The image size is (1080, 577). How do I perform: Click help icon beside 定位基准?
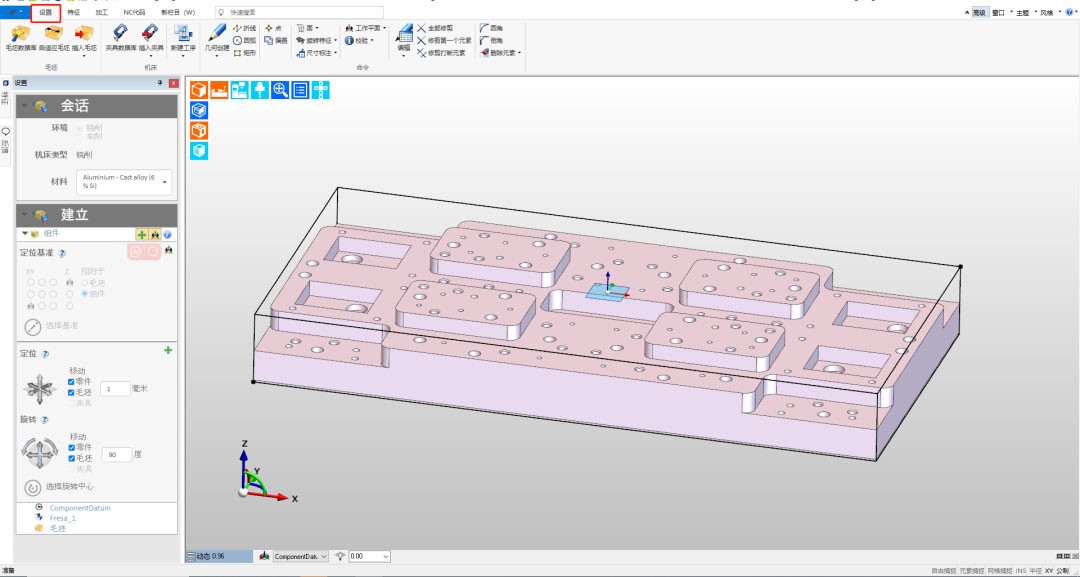click(x=62, y=253)
